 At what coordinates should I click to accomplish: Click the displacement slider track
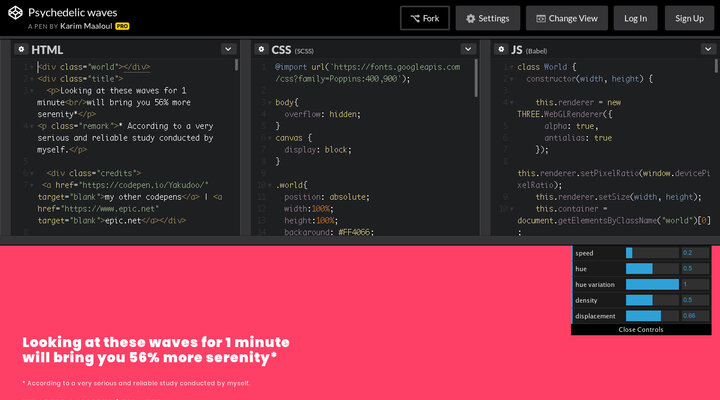click(651, 316)
